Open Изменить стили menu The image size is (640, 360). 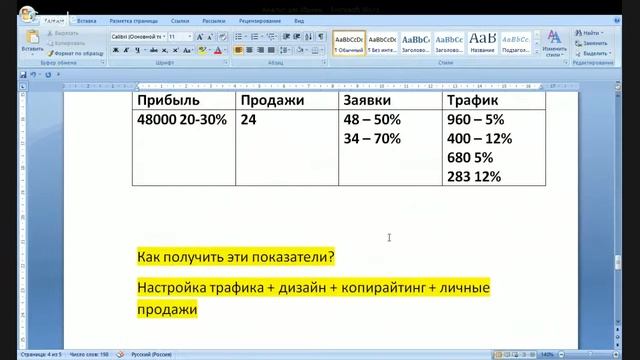tap(554, 43)
